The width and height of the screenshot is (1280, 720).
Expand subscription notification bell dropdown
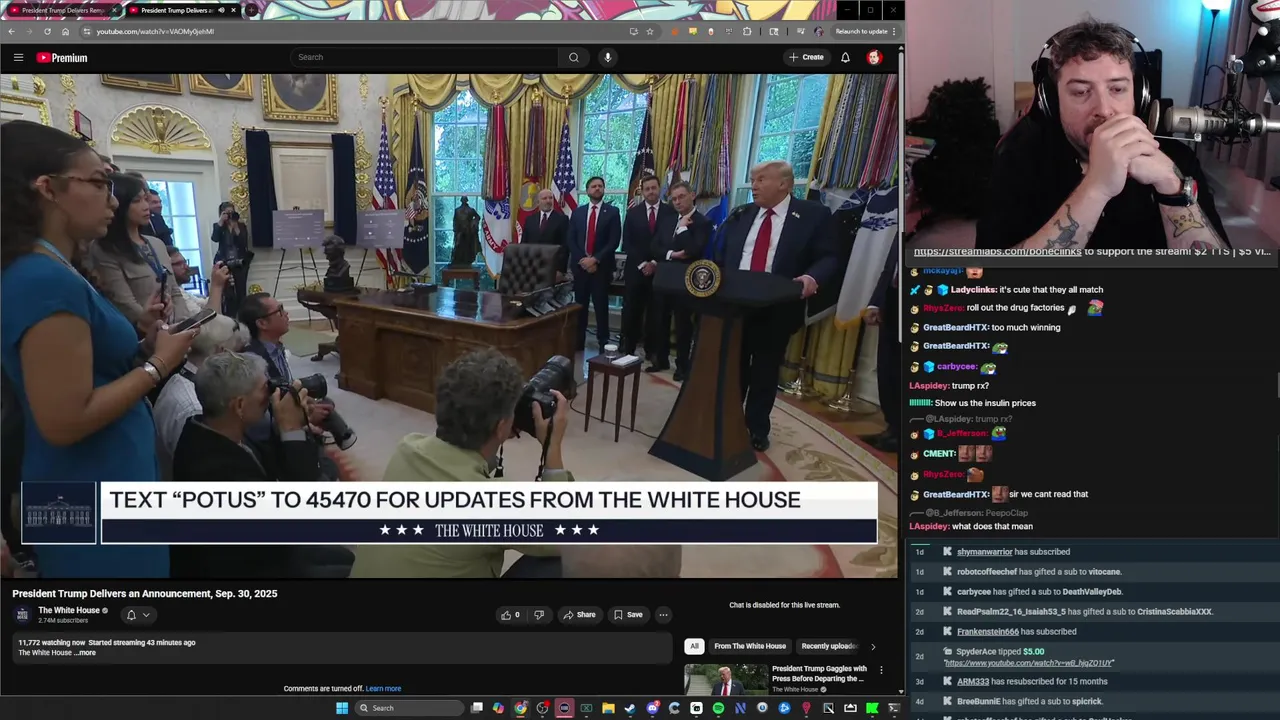[x=138, y=615]
